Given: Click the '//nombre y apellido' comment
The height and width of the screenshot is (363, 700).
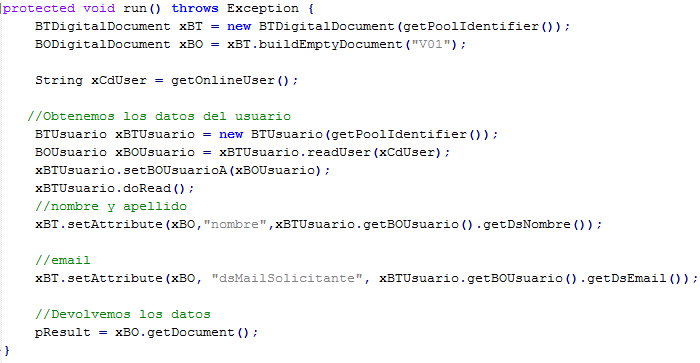Looking at the screenshot, I should tap(111, 206).
